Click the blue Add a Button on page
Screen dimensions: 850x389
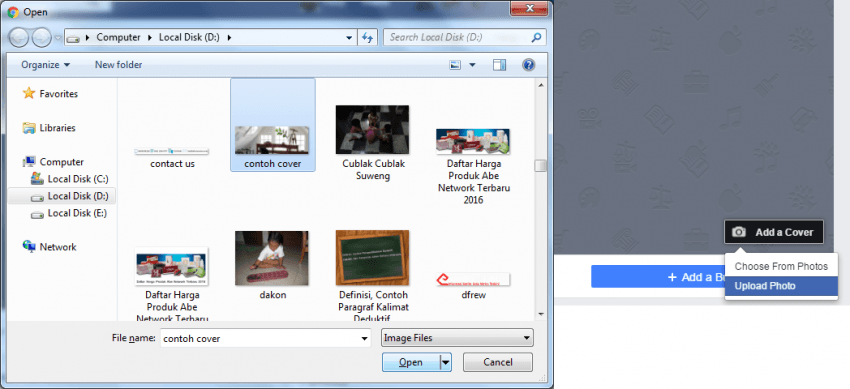[x=659, y=276]
